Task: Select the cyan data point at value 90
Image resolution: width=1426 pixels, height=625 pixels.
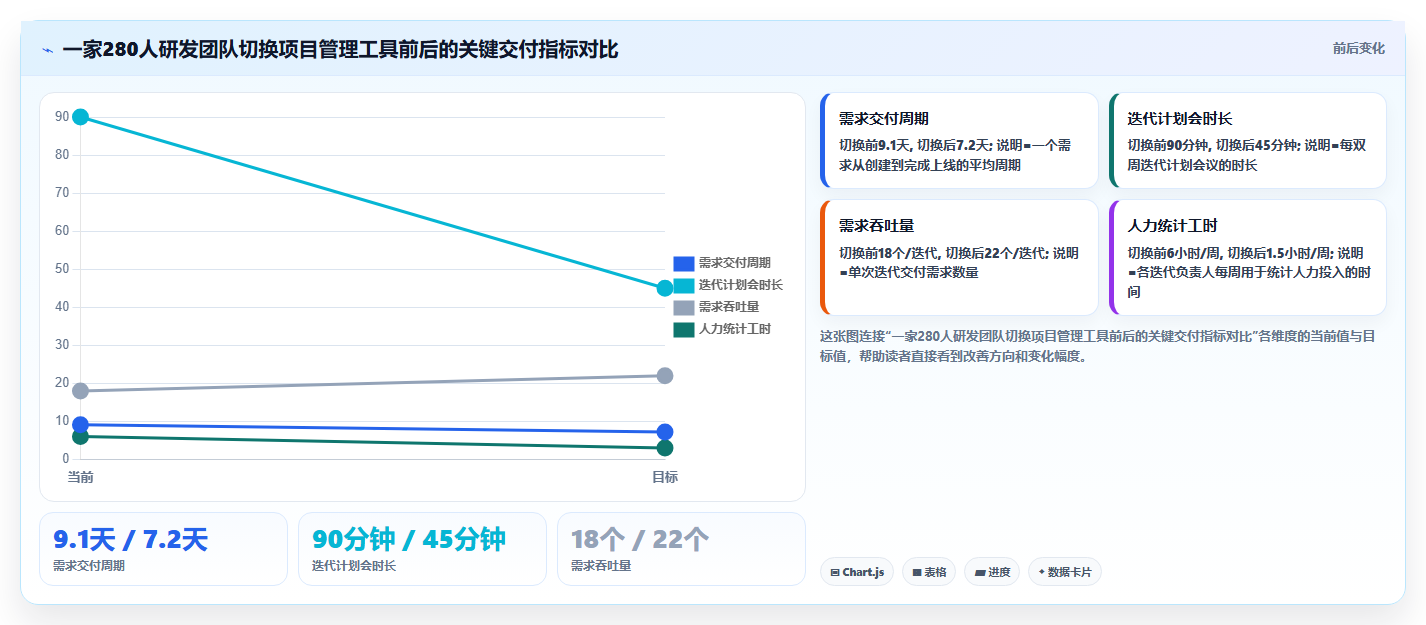Action: [x=81, y=117]
